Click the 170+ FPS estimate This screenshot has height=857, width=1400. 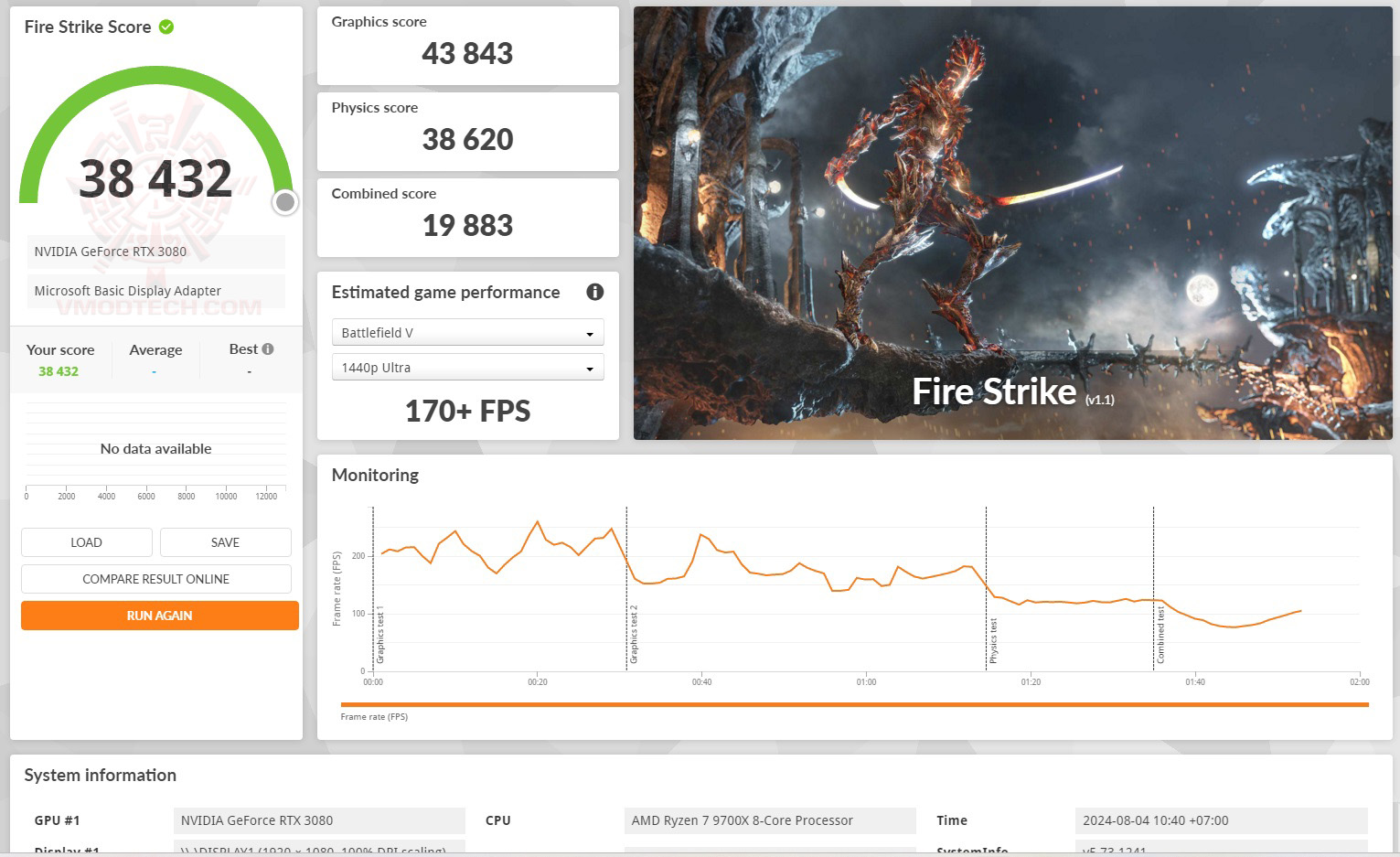point(467,412)
